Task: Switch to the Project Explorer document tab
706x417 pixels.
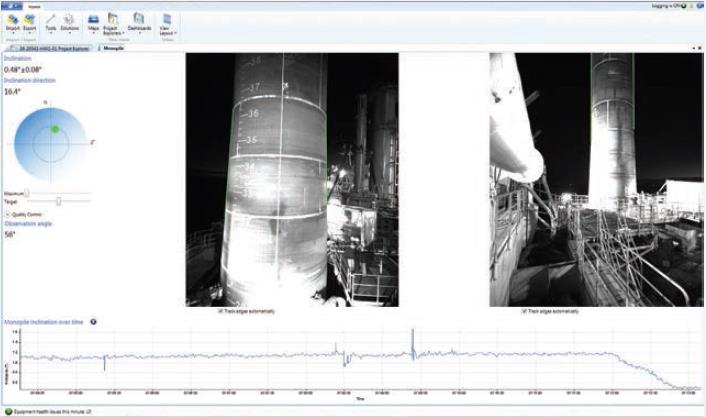Action: 48,47
